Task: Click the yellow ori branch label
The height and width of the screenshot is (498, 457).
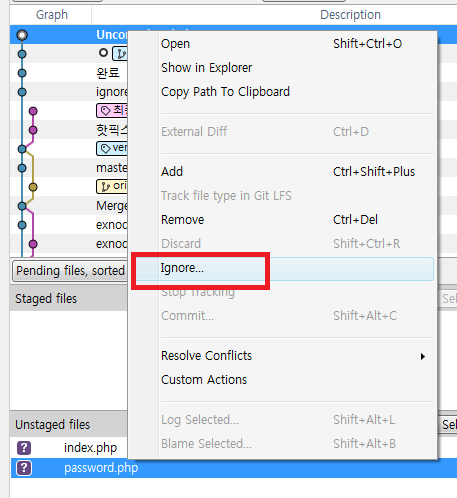Action: 112,186
